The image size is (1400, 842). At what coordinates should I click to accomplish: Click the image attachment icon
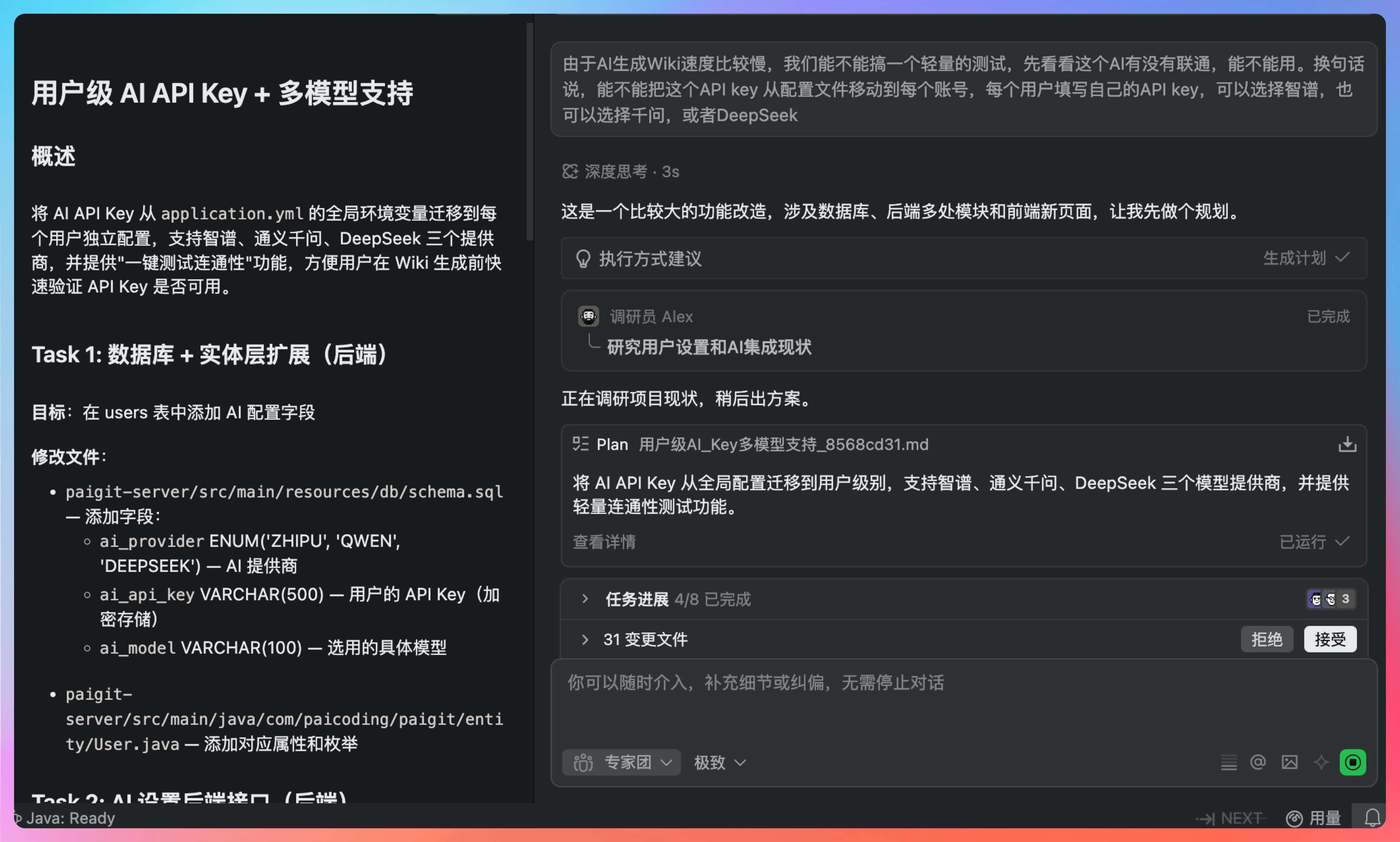pos(1290,762)
